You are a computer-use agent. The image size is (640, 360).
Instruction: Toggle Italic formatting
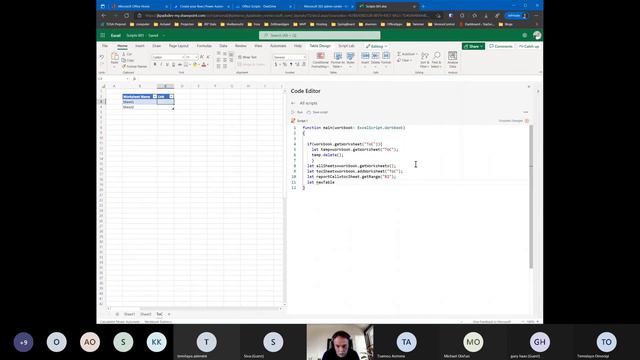tap(161, 64)
